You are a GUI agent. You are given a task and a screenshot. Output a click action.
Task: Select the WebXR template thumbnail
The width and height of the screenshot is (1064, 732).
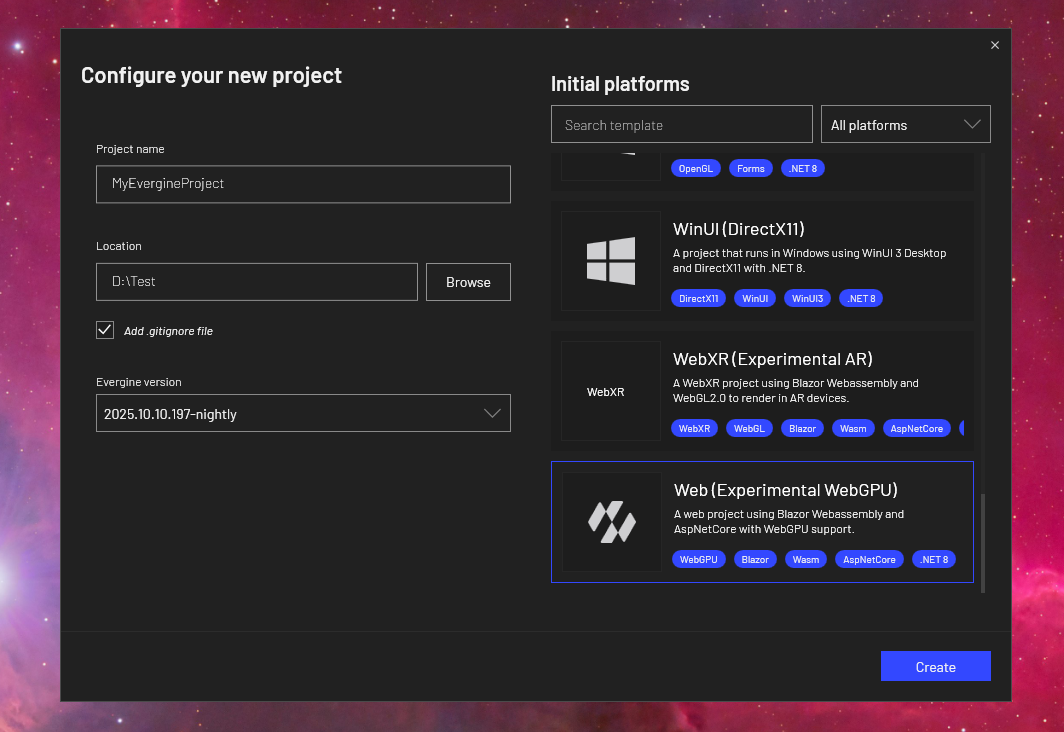point(610,392)
